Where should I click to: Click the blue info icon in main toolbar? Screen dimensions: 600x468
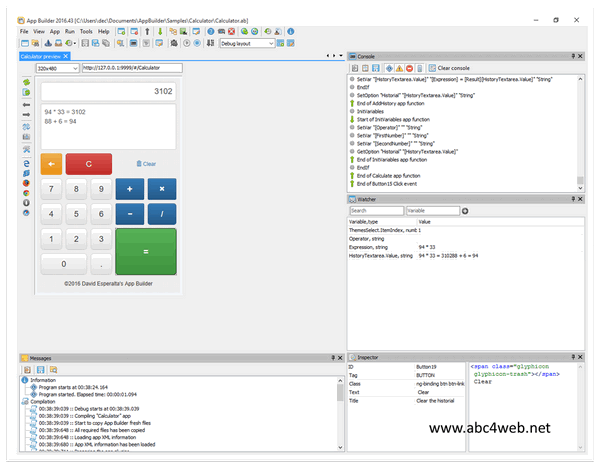tap(291, 31)
